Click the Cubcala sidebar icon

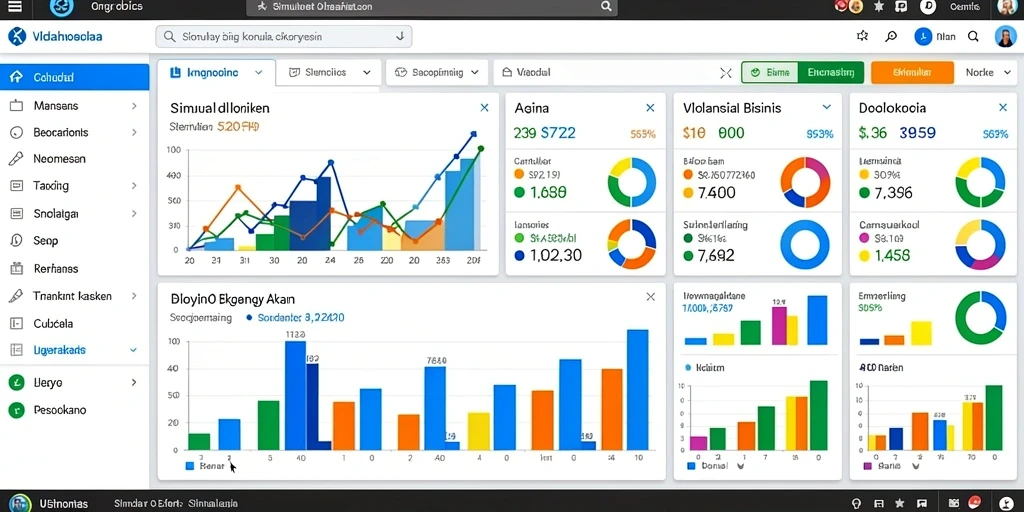(16, 323)
